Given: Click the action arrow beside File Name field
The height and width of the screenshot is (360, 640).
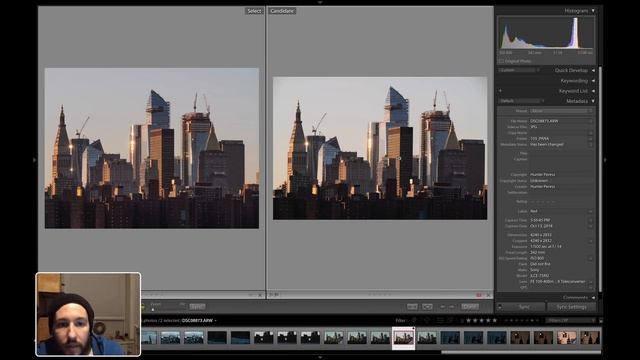Looking at the screenshot, I should tap(590, 121).
